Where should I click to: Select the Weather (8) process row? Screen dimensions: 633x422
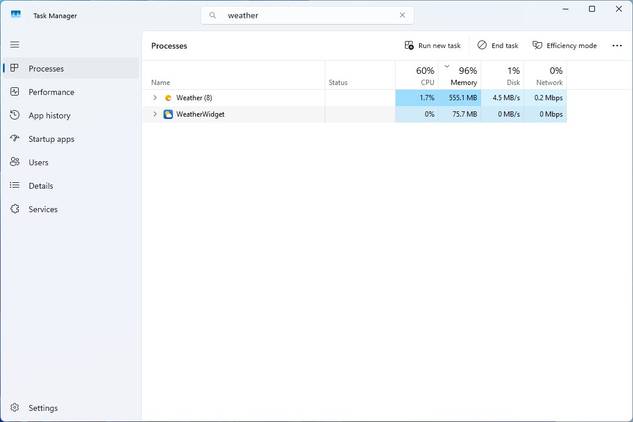[x=355, y=98]
